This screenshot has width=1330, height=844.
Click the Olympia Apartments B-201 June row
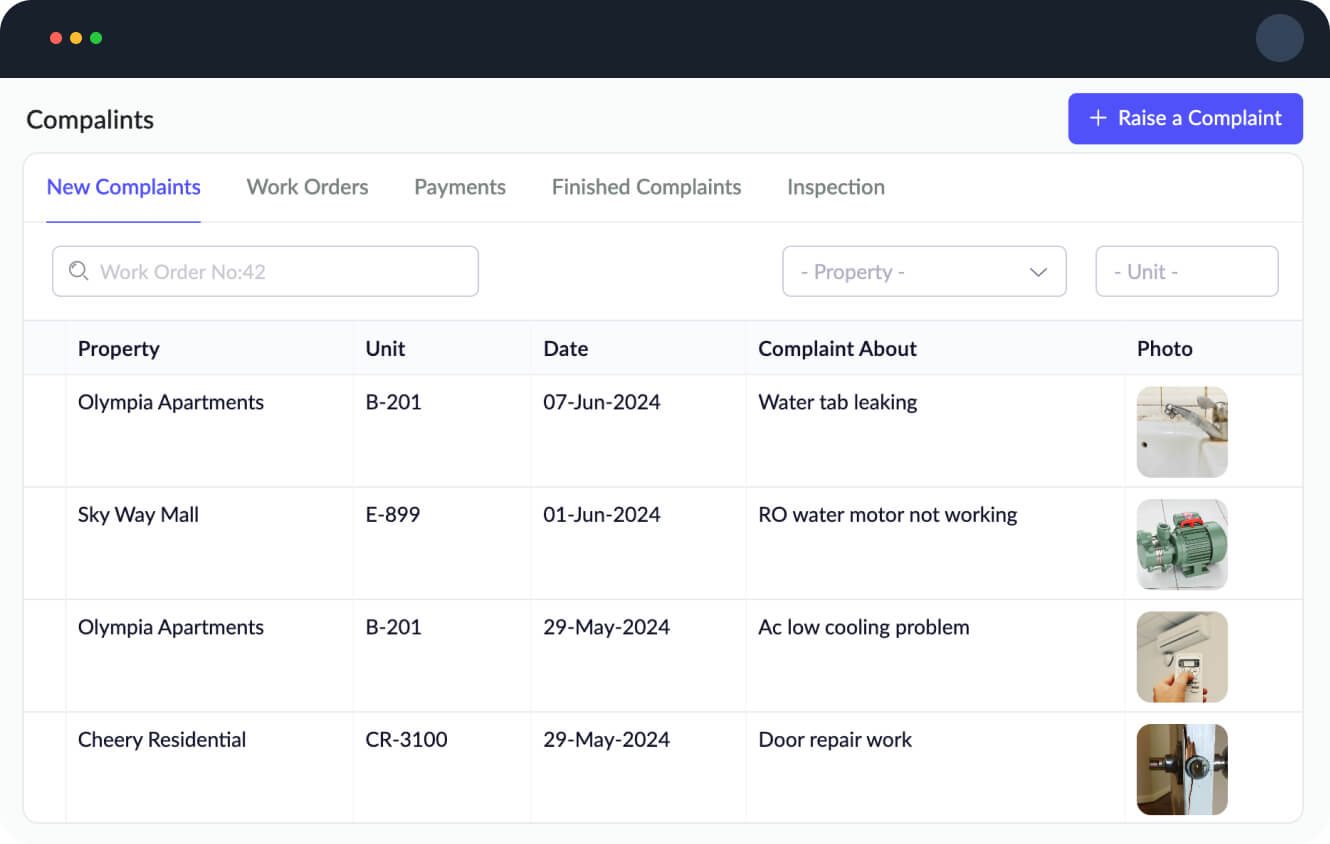click(400, 430)
